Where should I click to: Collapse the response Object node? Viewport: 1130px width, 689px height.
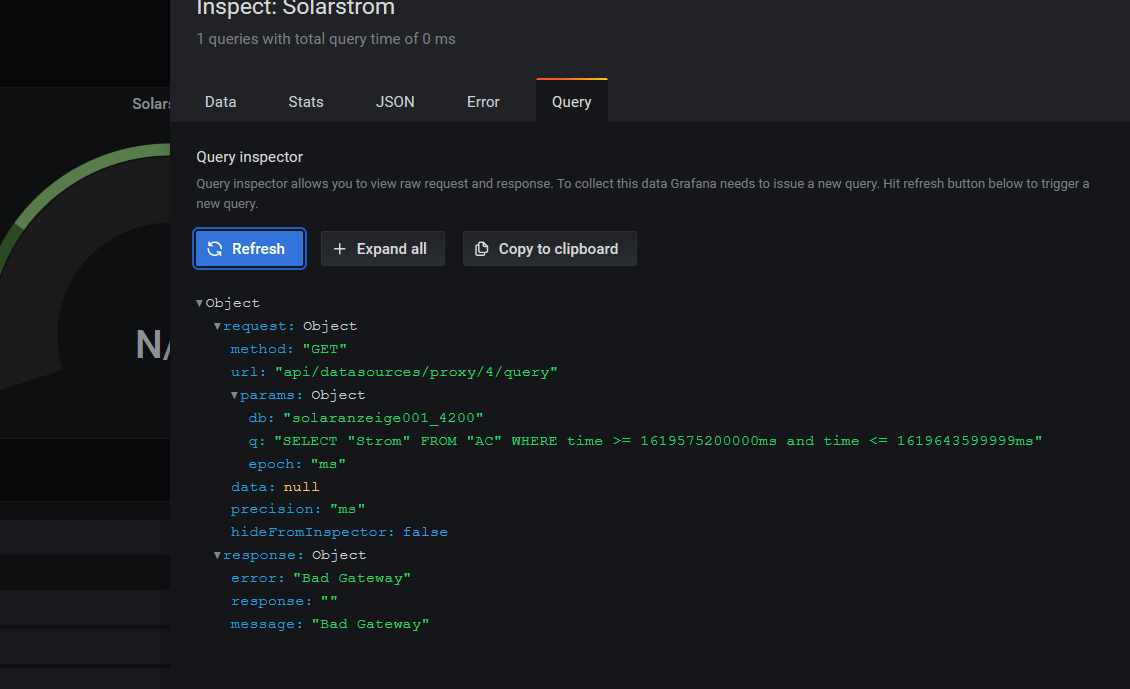pos(217,555)
